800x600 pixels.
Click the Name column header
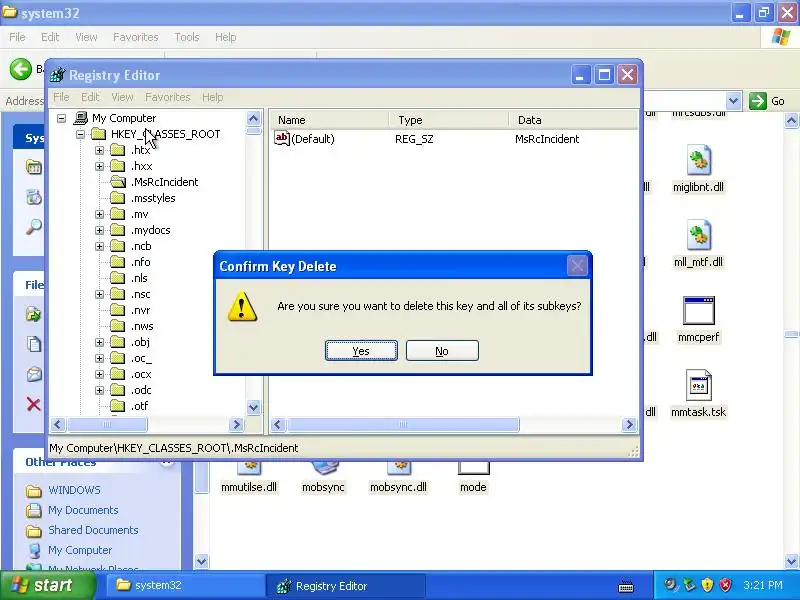330,120
